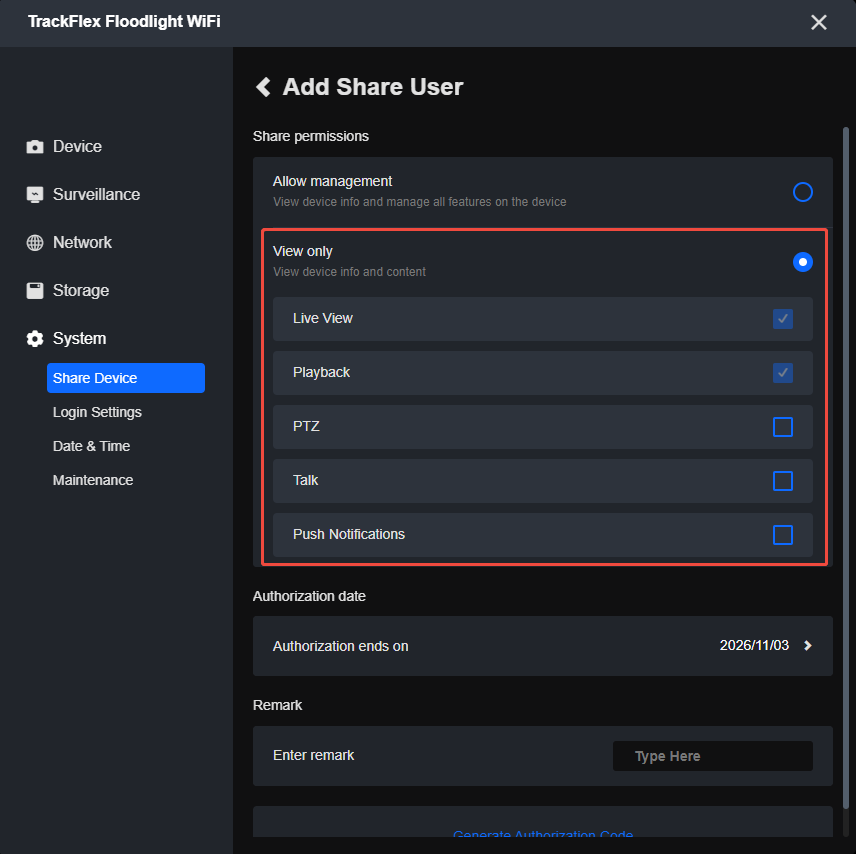Click the PTZ row label
Viewport: 856px width, 854px height.
point(306,426)
